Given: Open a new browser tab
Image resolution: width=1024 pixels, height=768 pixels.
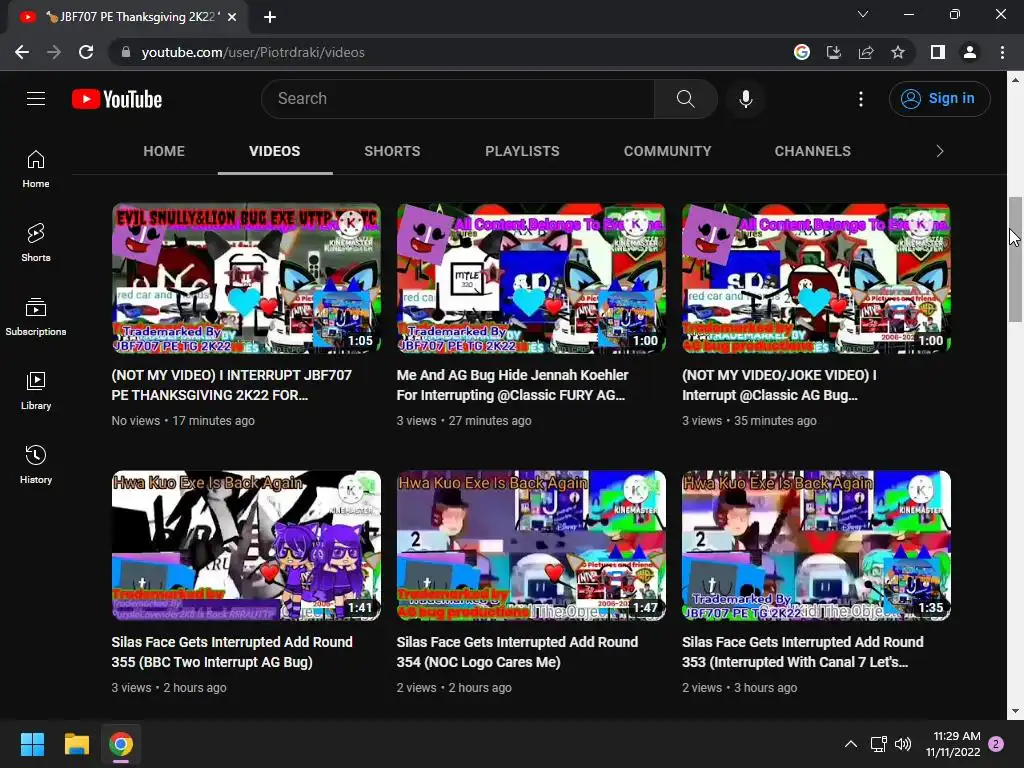Looking at the screenshot, I should (x=270, y=17).
